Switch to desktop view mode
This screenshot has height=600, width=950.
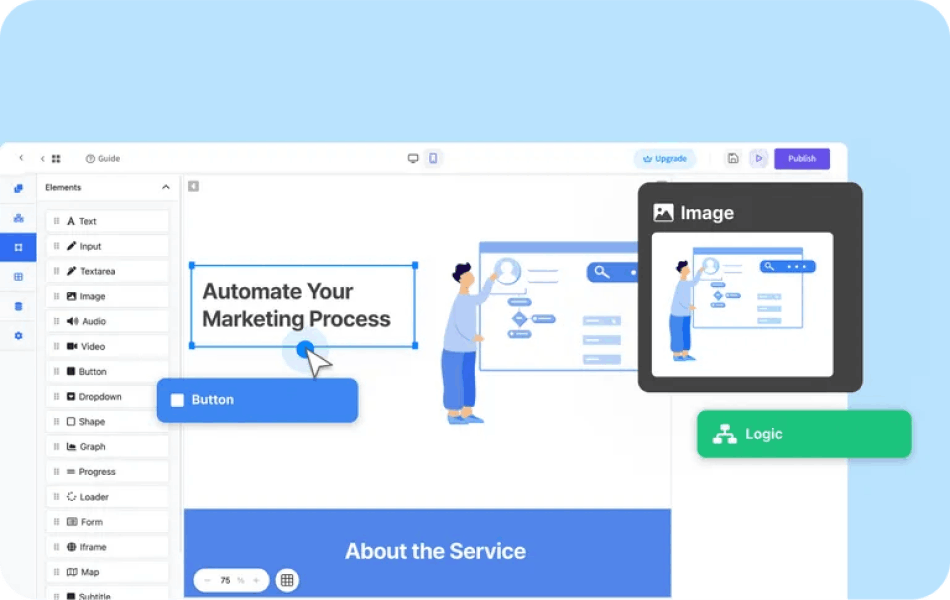pos(413,158)
